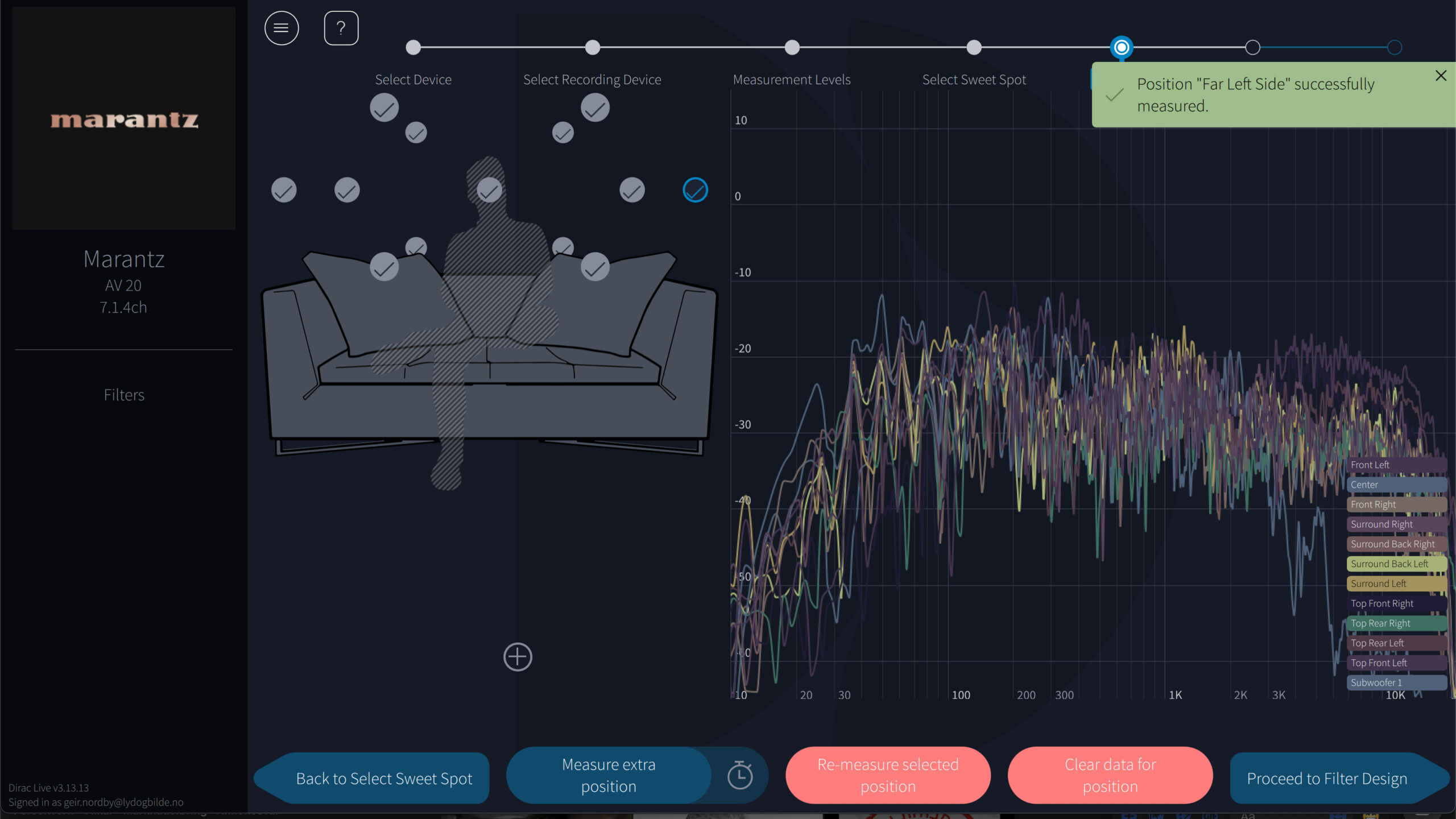The image size is (1456, 819).
Task: Toggle Subwoofer 1 curve in legend
Action: pos(1396,682)
